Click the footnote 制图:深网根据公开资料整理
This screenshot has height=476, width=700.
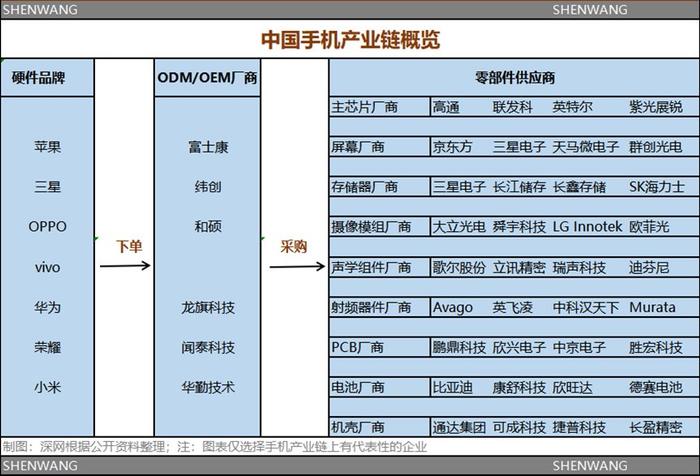[84, 447]
